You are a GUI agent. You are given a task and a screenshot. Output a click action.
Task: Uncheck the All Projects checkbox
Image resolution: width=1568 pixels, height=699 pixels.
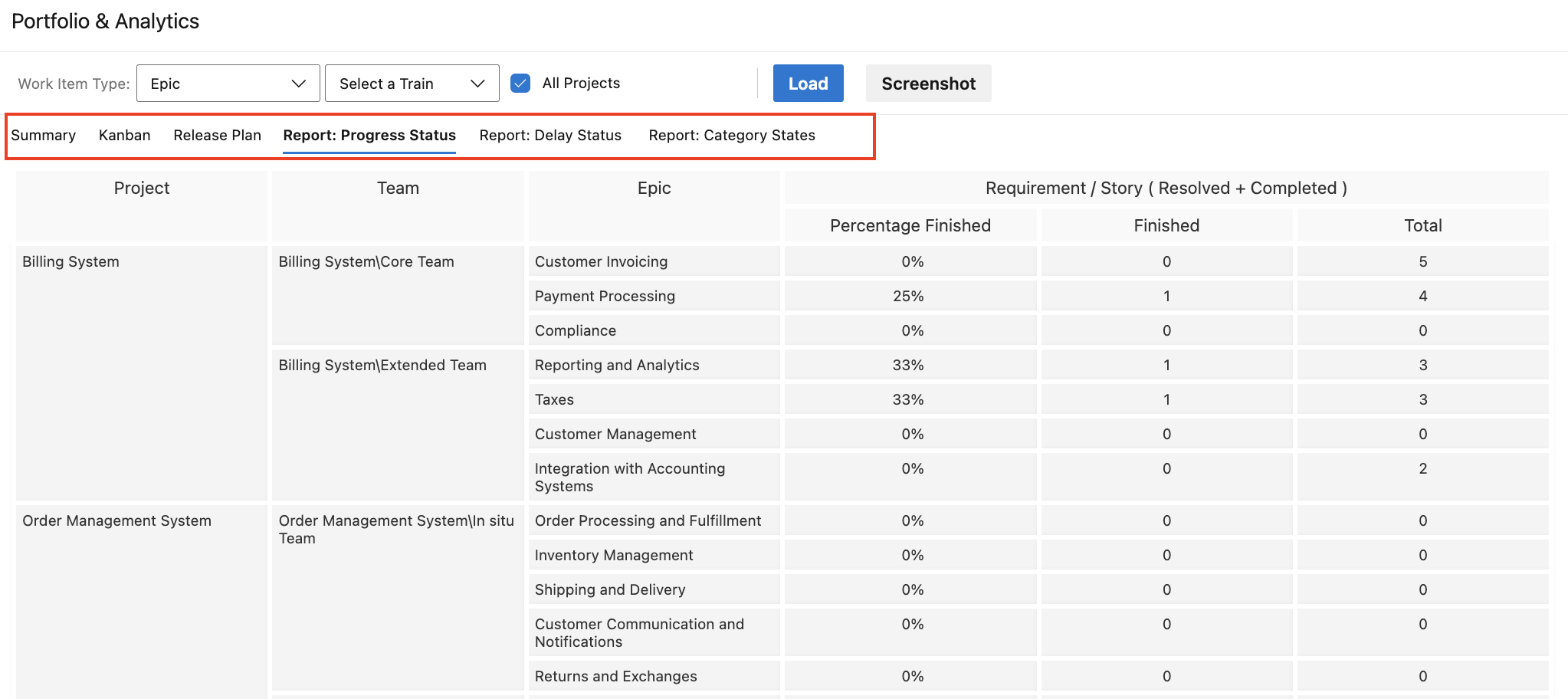[520, 83]
